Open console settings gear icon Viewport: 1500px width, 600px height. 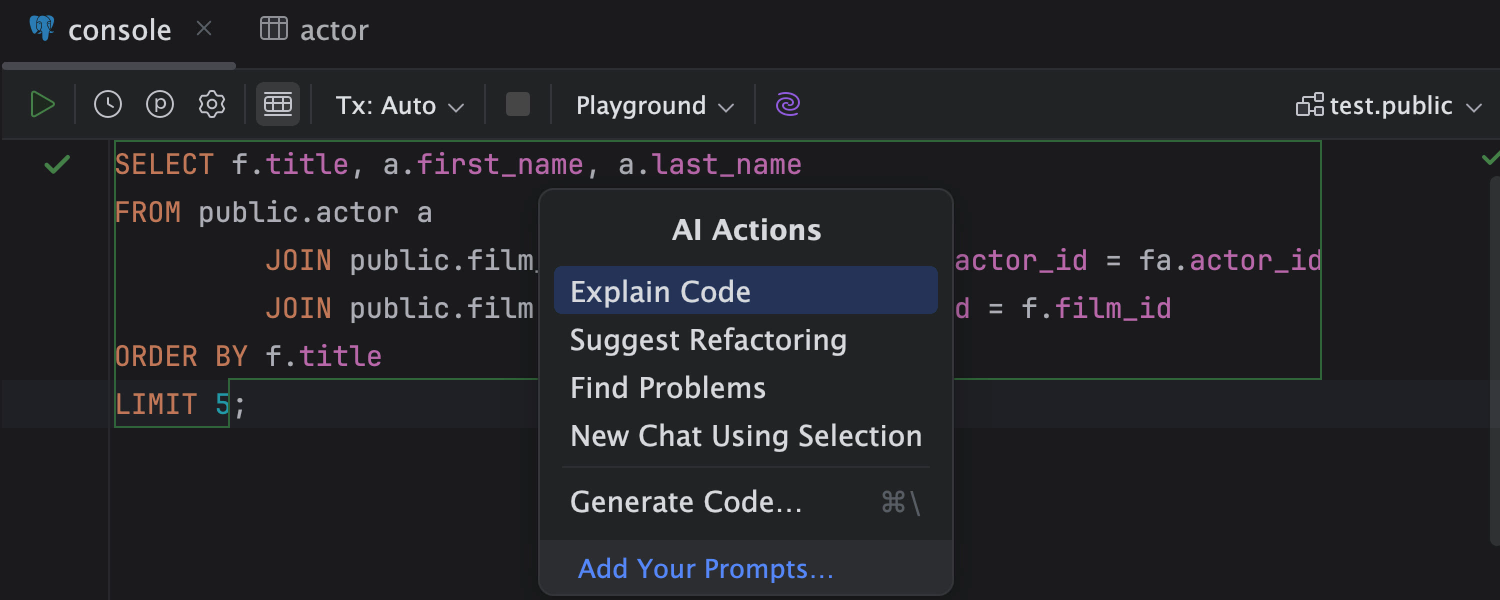coord(212,105)
